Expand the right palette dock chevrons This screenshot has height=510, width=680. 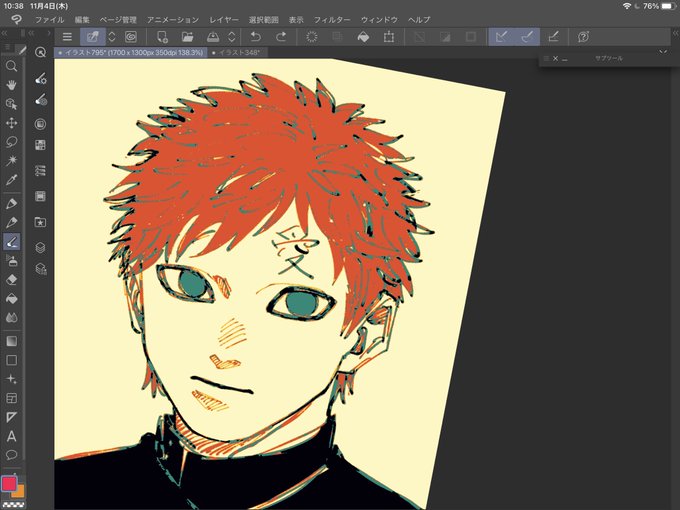tap(676, 33)
